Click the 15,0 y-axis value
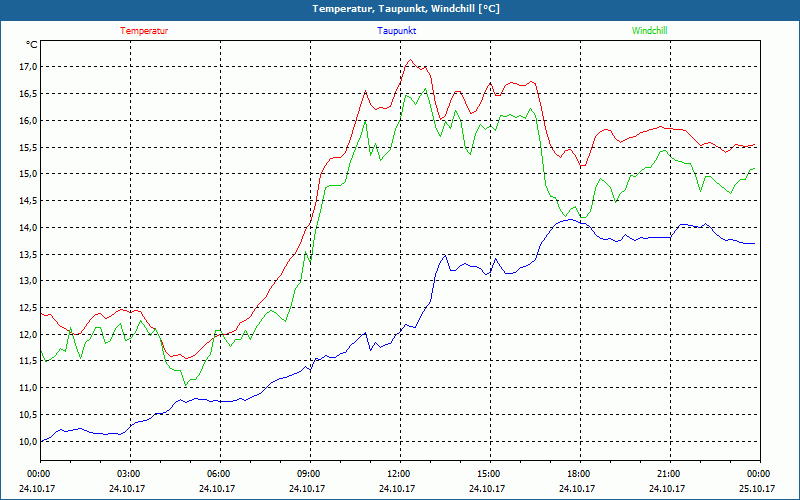This screenshot has height=500, width=800. pos(28,174)
